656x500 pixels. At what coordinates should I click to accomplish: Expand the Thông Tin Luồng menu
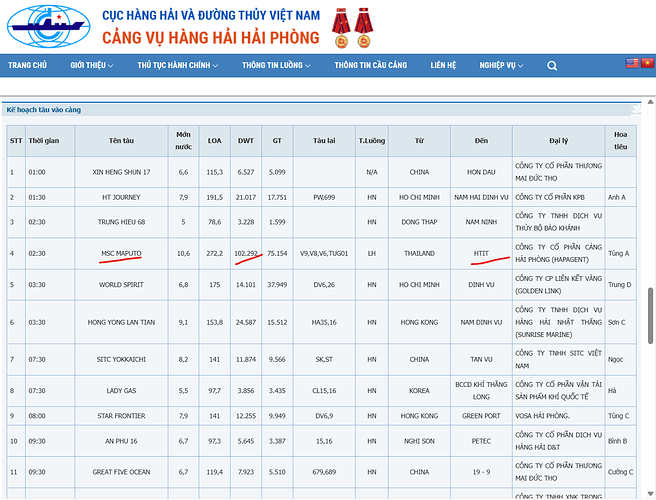point(276,65)
